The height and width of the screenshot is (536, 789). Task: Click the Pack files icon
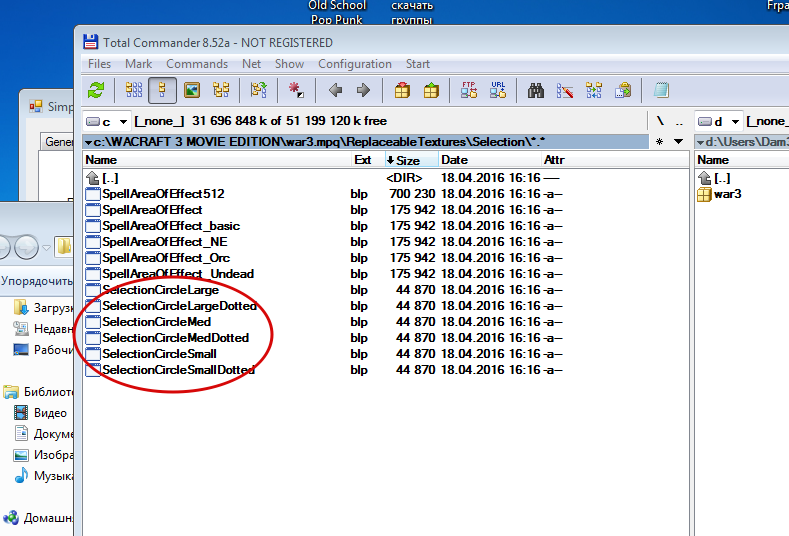click(x=402, y=91)
